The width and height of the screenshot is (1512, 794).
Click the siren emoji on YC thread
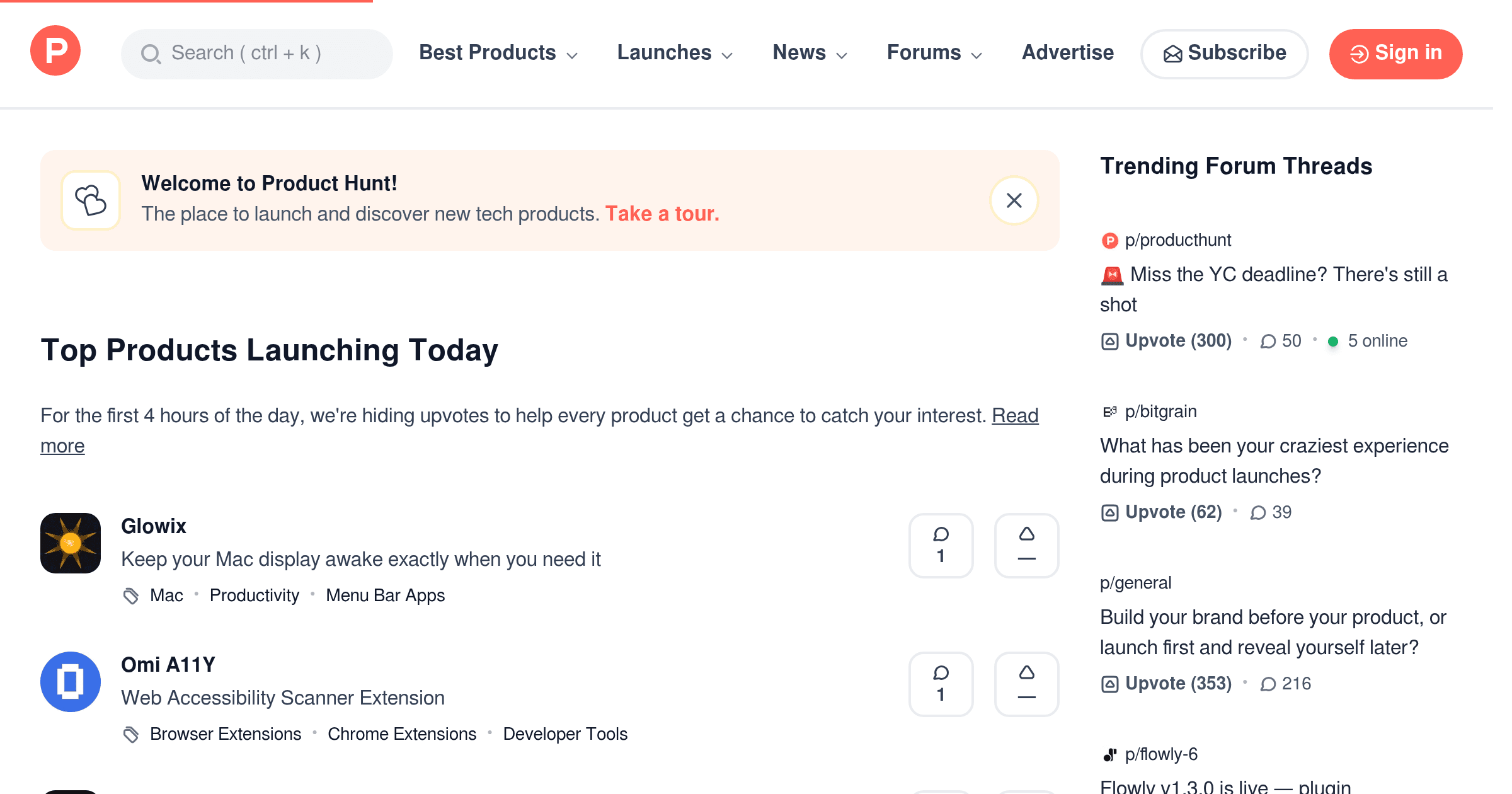1112,275
